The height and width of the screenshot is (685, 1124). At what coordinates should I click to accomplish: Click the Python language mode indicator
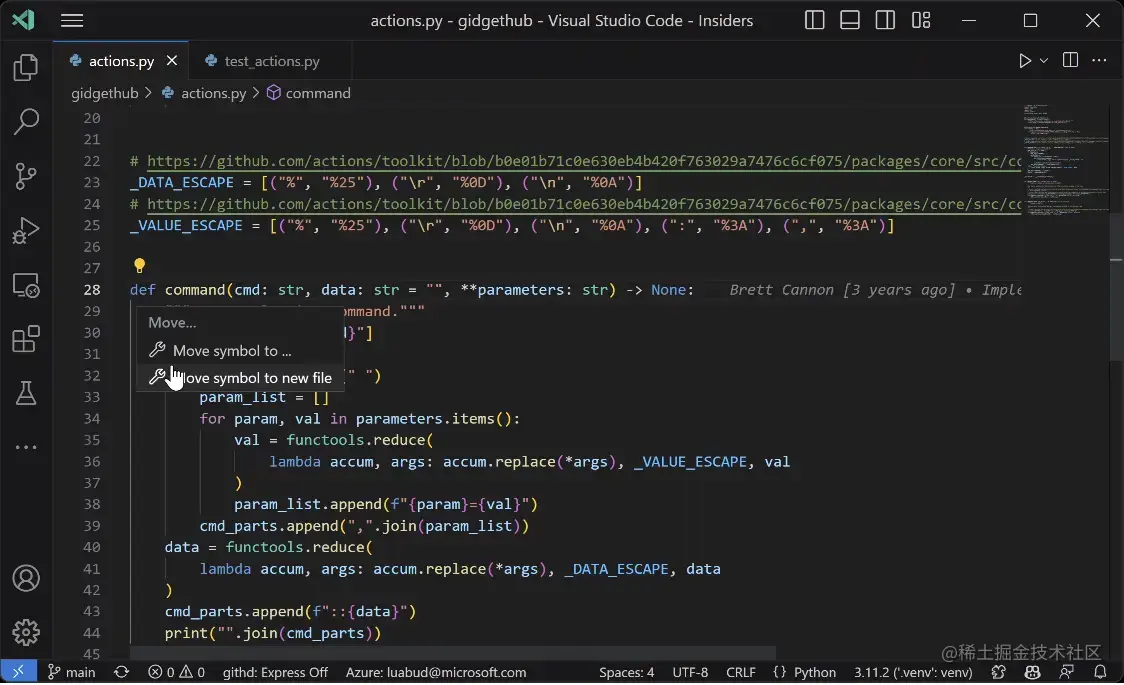click(x=814, y=672)
